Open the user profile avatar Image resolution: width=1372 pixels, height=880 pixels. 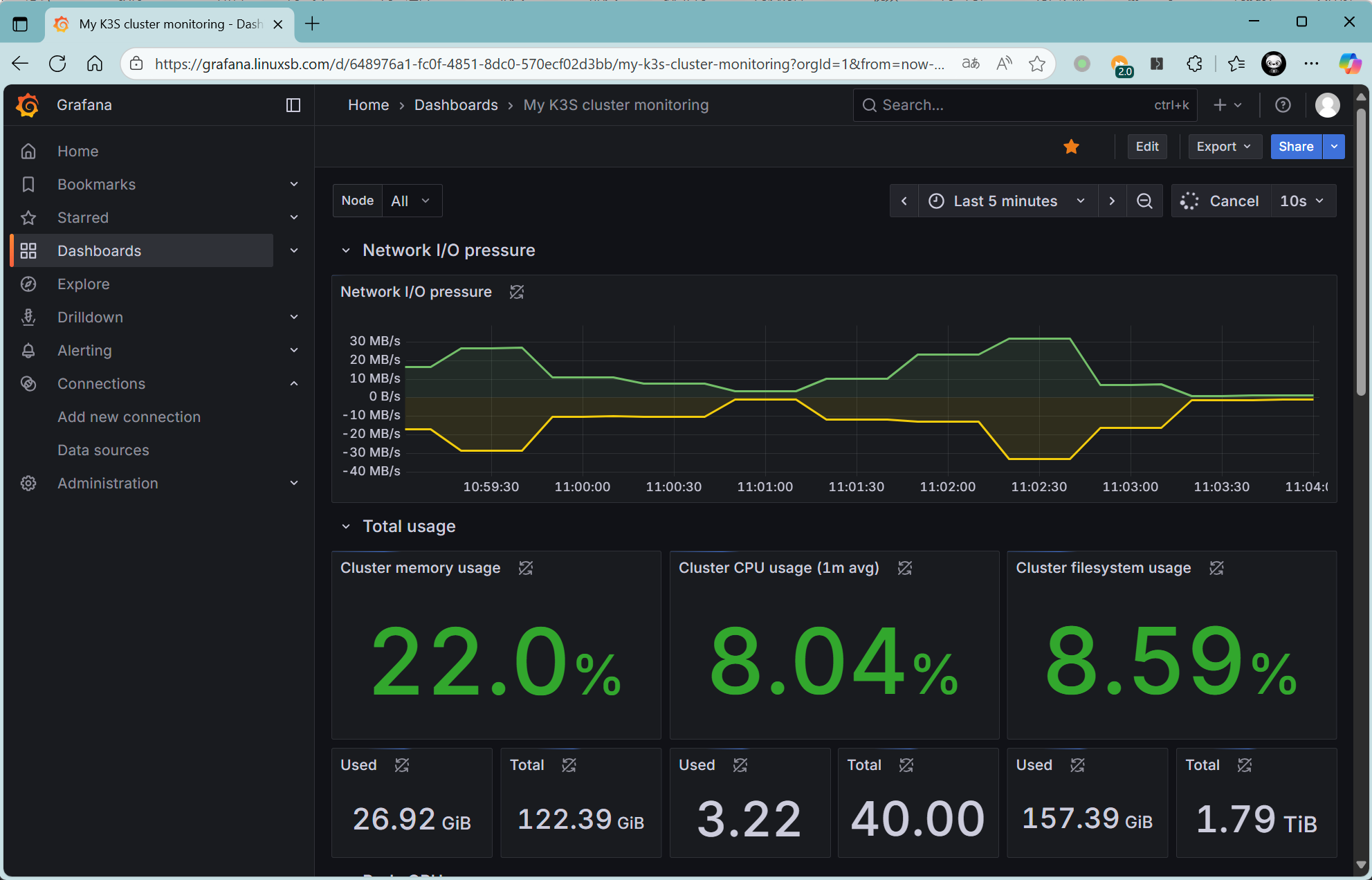point(1327,105)
